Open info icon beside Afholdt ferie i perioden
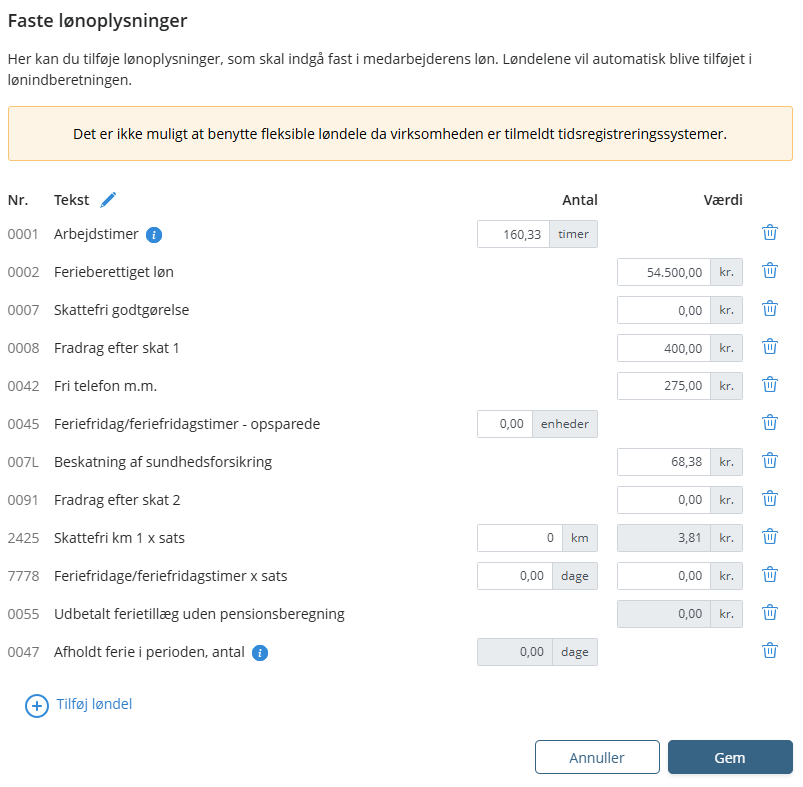Image resolution: width=803 pixels, height=787 pixels. pos(260,653)
